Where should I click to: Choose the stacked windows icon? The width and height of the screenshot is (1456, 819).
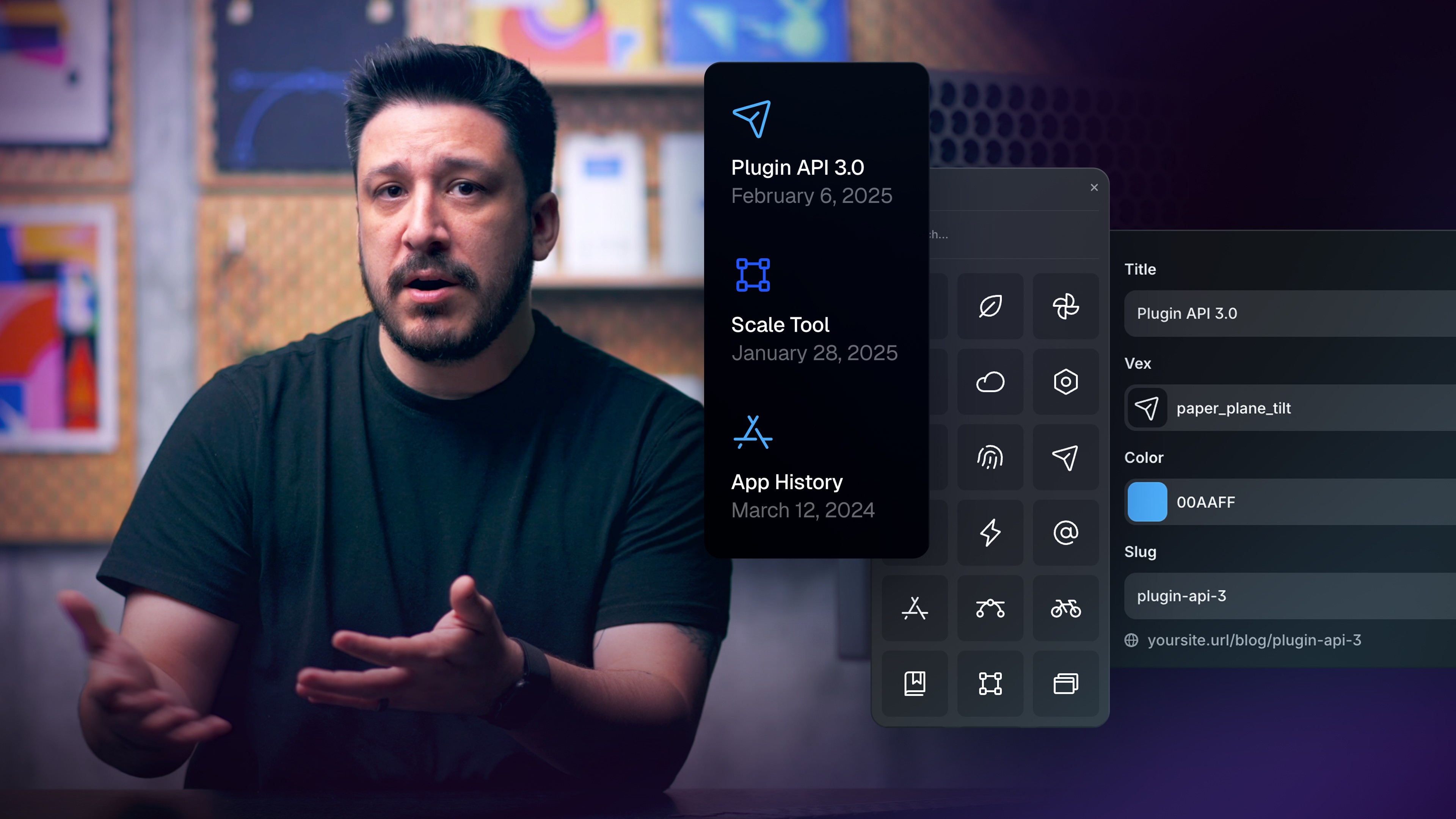click(x=1065, y=683)
